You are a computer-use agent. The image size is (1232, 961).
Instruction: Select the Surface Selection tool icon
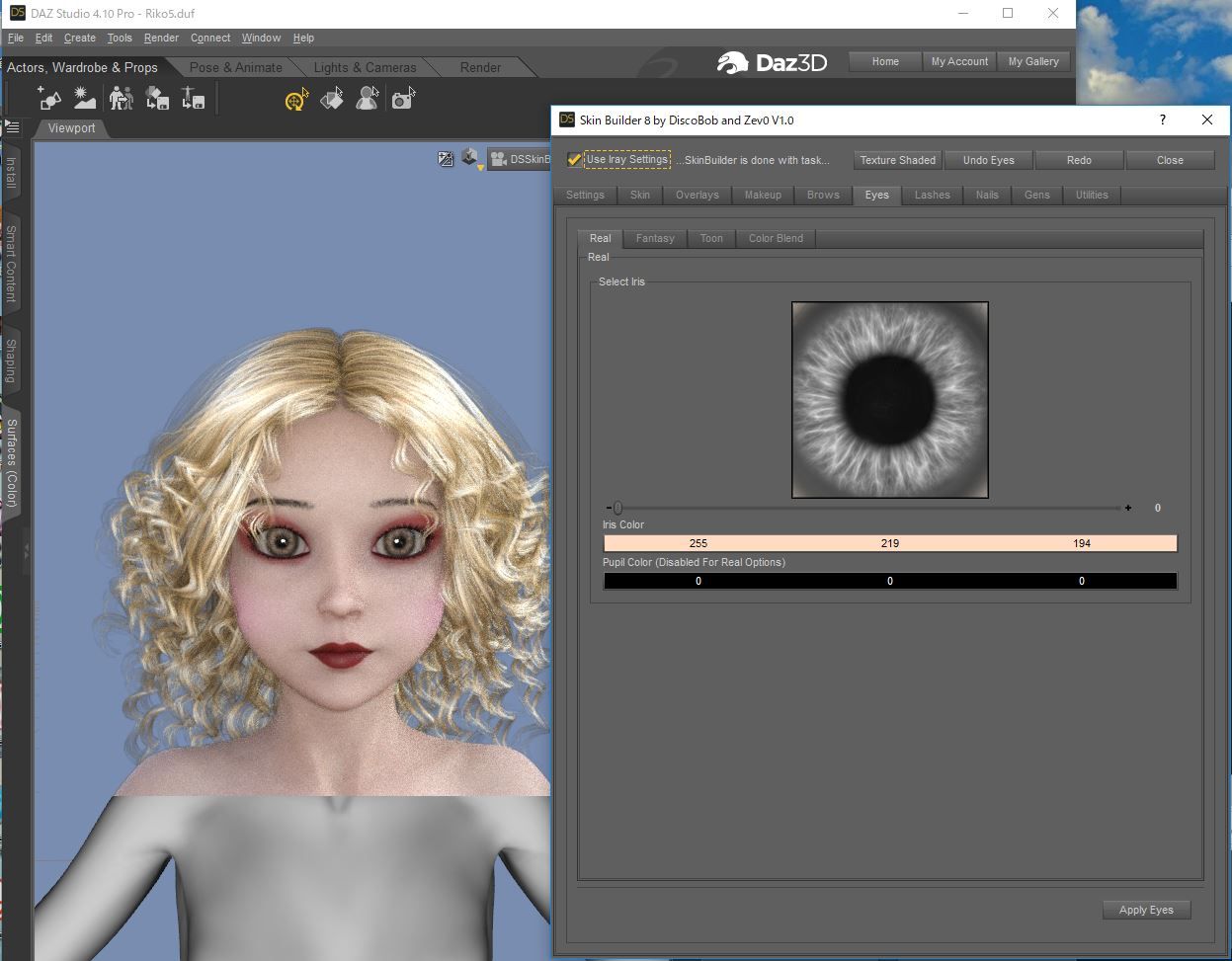pos(332,99)
